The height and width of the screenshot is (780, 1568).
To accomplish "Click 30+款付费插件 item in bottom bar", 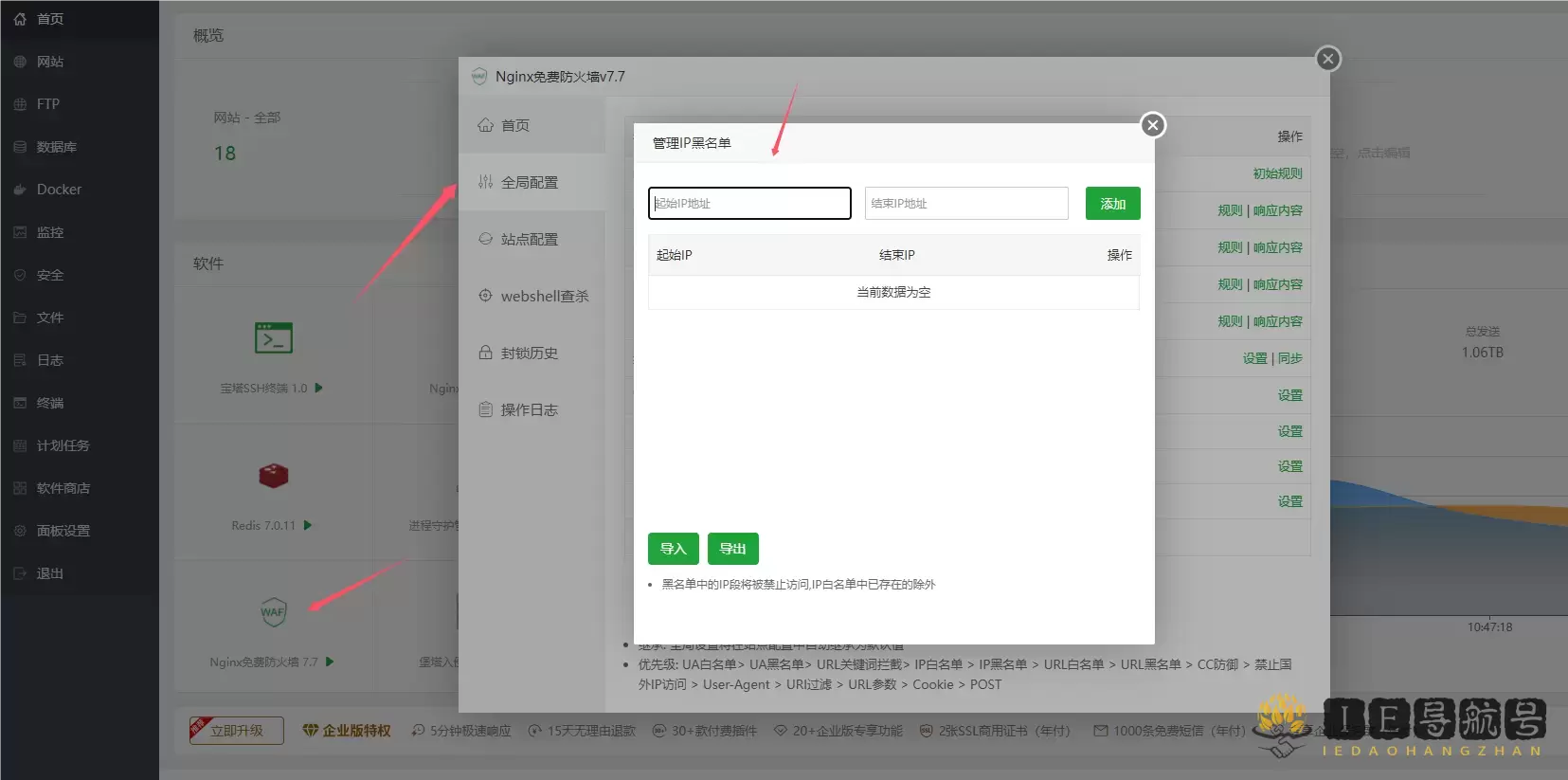I will (705, 731).
